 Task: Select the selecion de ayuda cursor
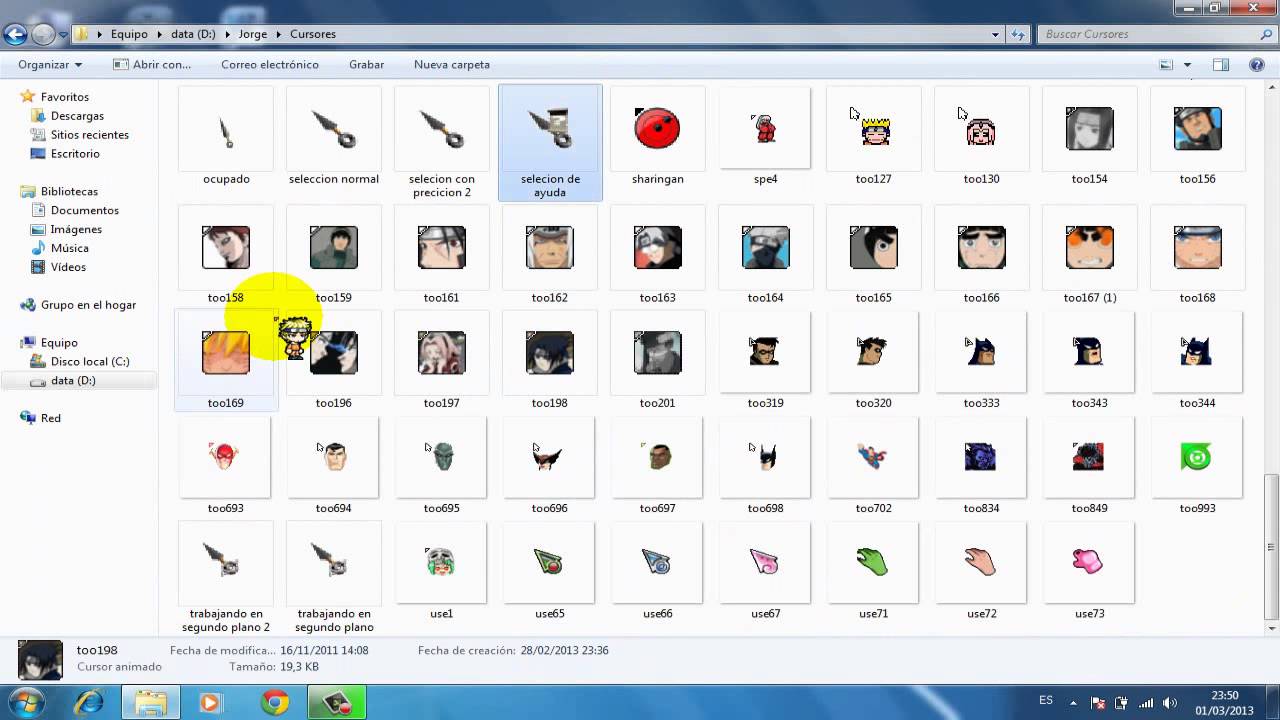(550, 142)
